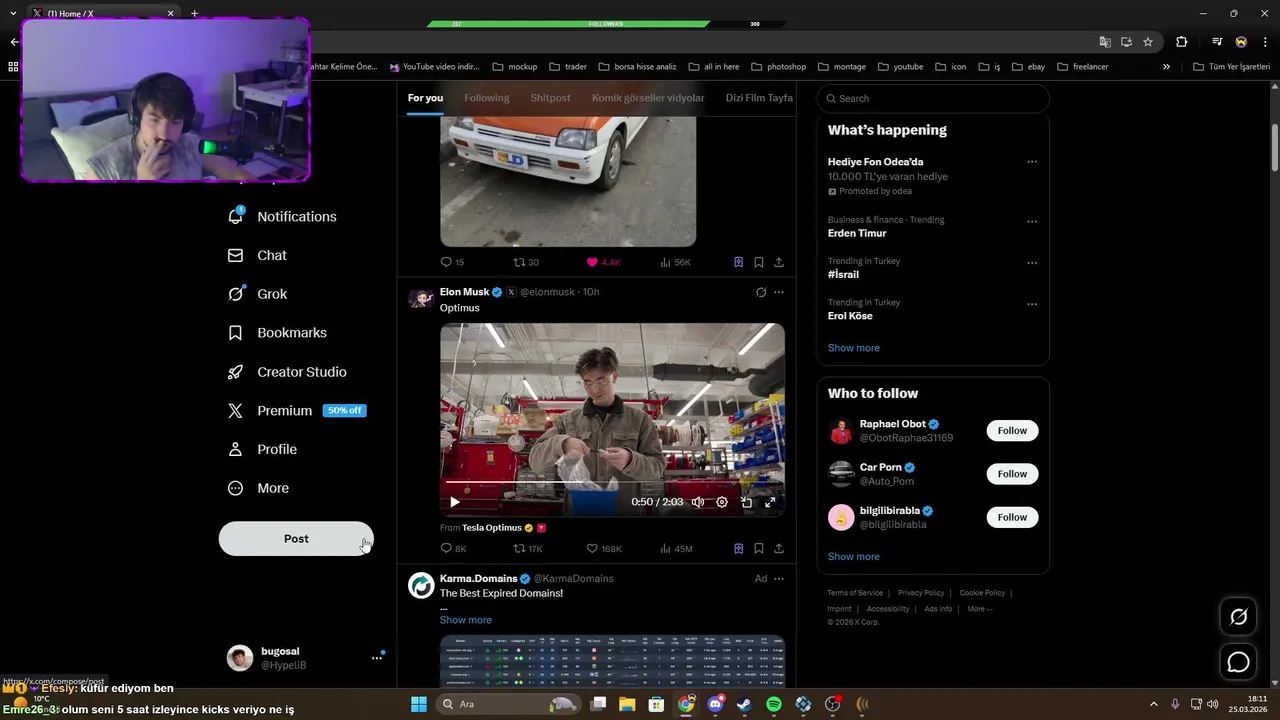Screen dimensions: 1280x720
Task: Play the Optimus video
Action: tap(454, 502)
